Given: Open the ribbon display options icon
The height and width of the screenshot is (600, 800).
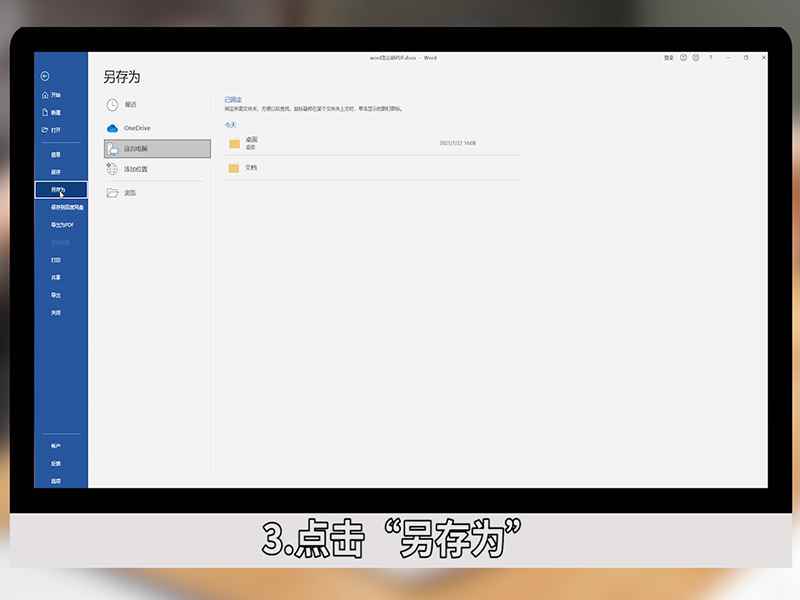Looking at the screenshot, I should tap(710, 58).
